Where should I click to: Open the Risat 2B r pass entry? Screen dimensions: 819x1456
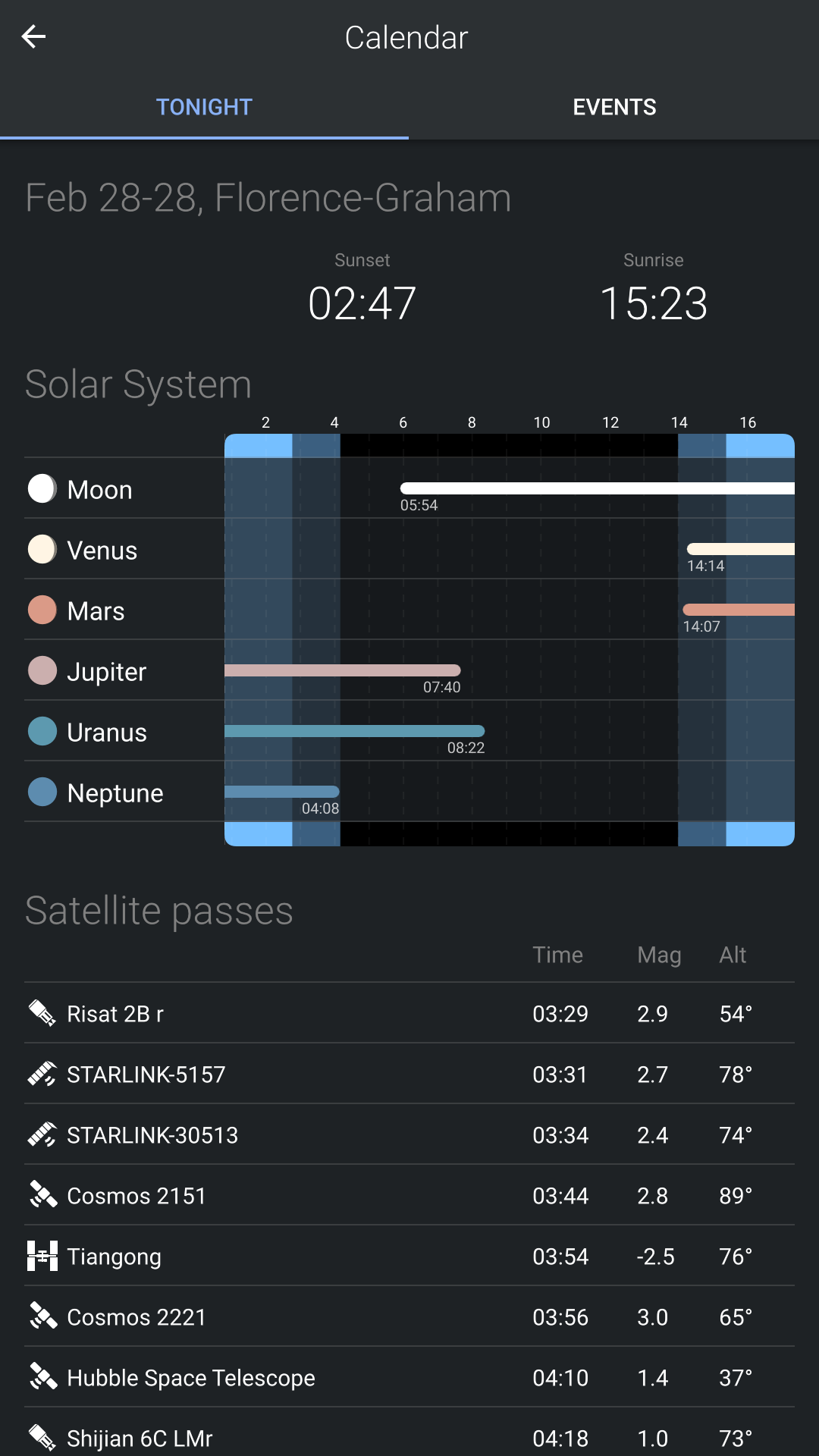click(x=409, y=1013)
